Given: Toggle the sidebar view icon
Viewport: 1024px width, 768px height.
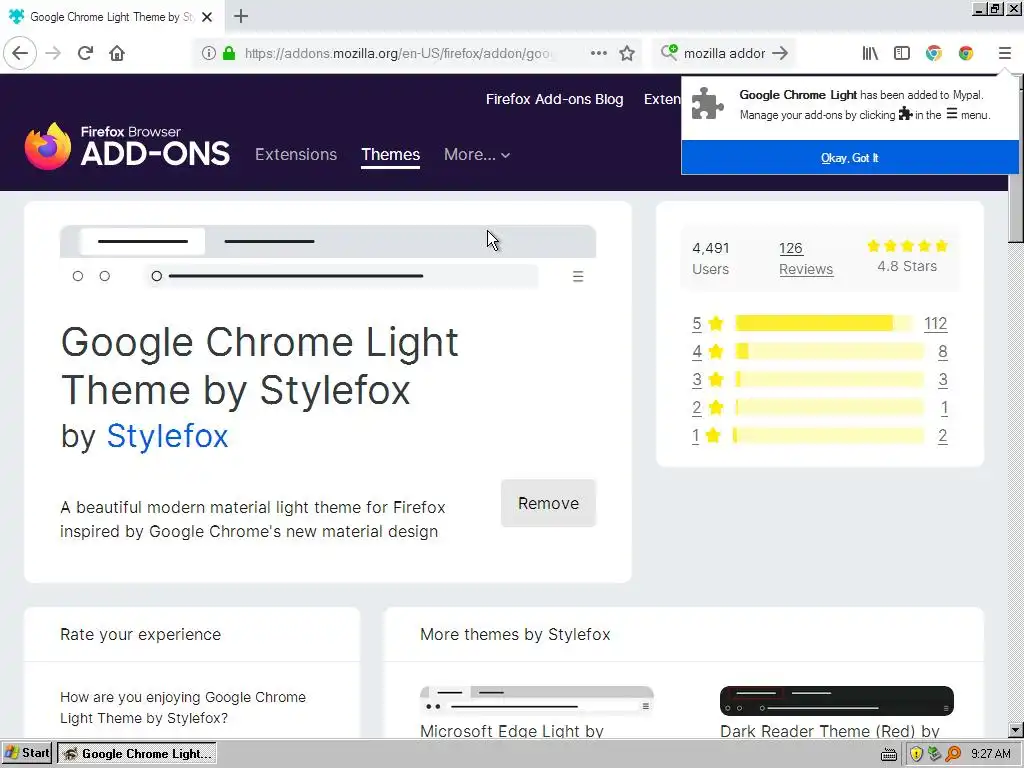Looking at the screenshot, I should coord(902,53).
